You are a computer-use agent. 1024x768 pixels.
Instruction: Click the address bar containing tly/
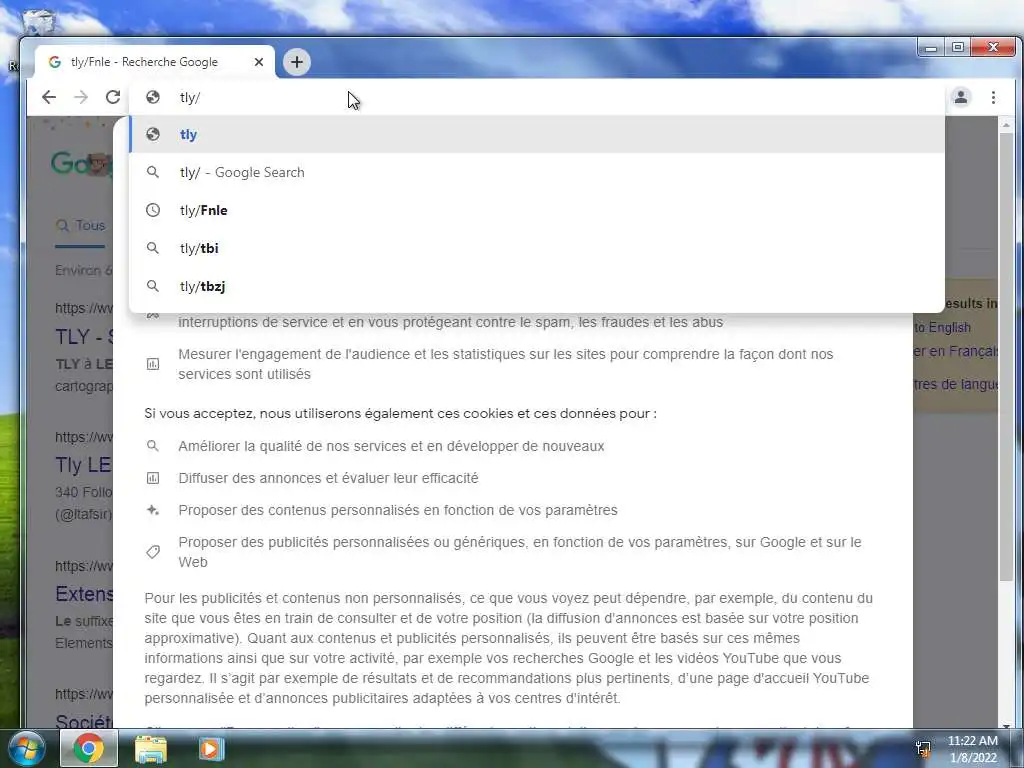(536, 97)
